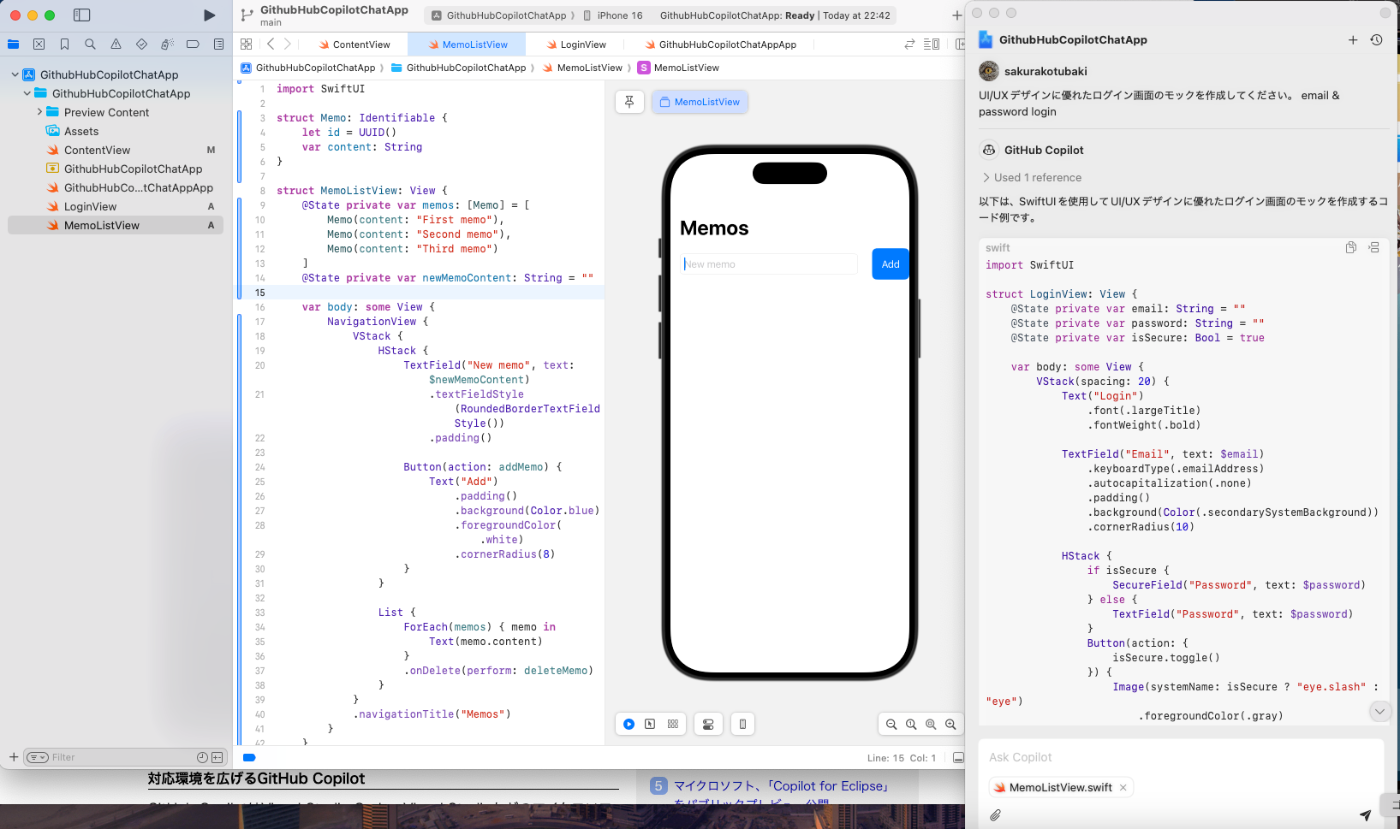Expand the Preview Content folder
This screenshot has height=829, width=1400.
40,112
